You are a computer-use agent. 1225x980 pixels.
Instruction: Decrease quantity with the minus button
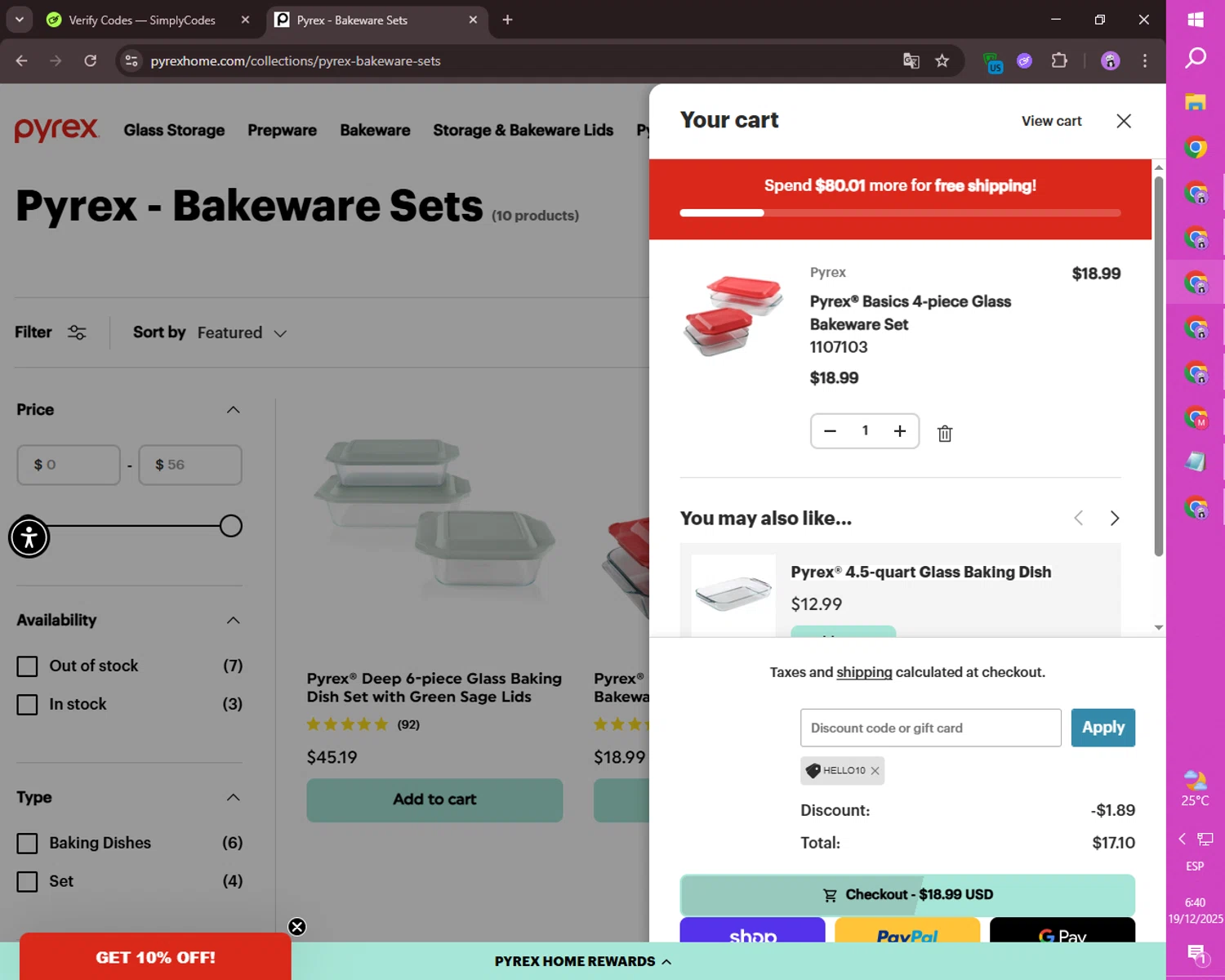(x=830, y=431)
